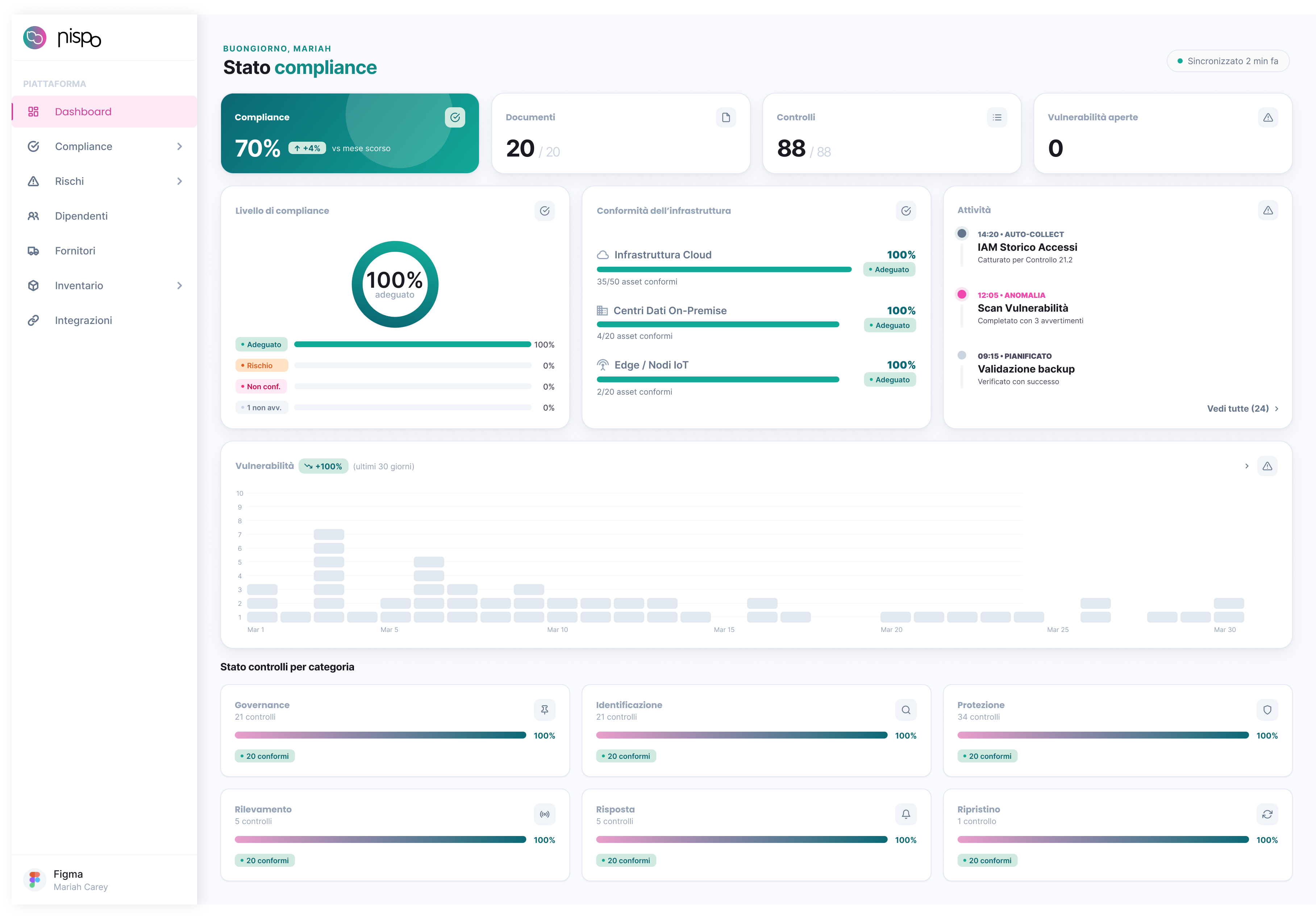Click the check icon on Livello di compliance panel
The image size is (1316, 919).
pos(545,211)
